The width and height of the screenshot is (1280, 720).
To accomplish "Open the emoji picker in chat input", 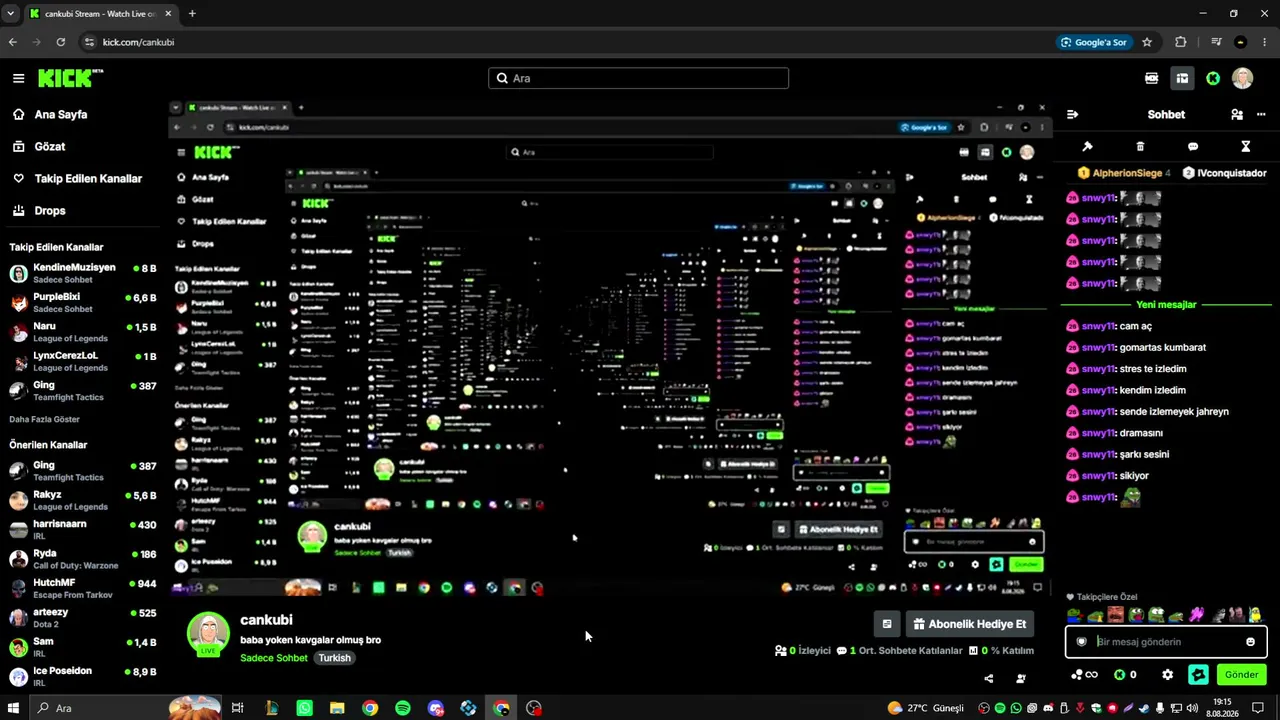I will (1250, 642).
